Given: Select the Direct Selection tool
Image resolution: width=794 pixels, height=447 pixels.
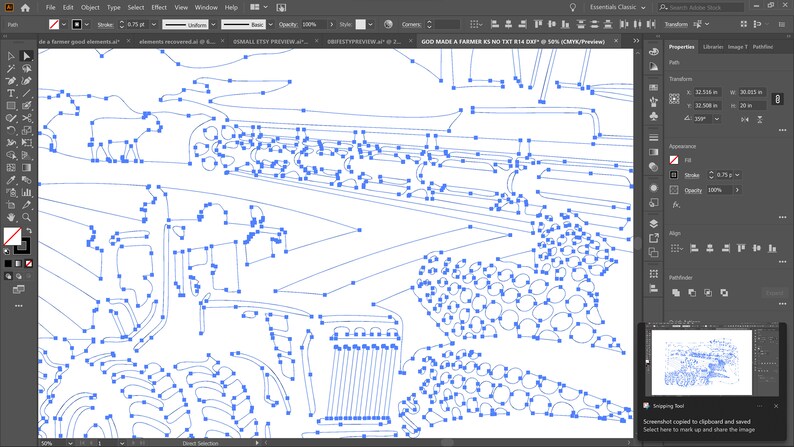Looking at the screenshot, I should click(26, 56).
